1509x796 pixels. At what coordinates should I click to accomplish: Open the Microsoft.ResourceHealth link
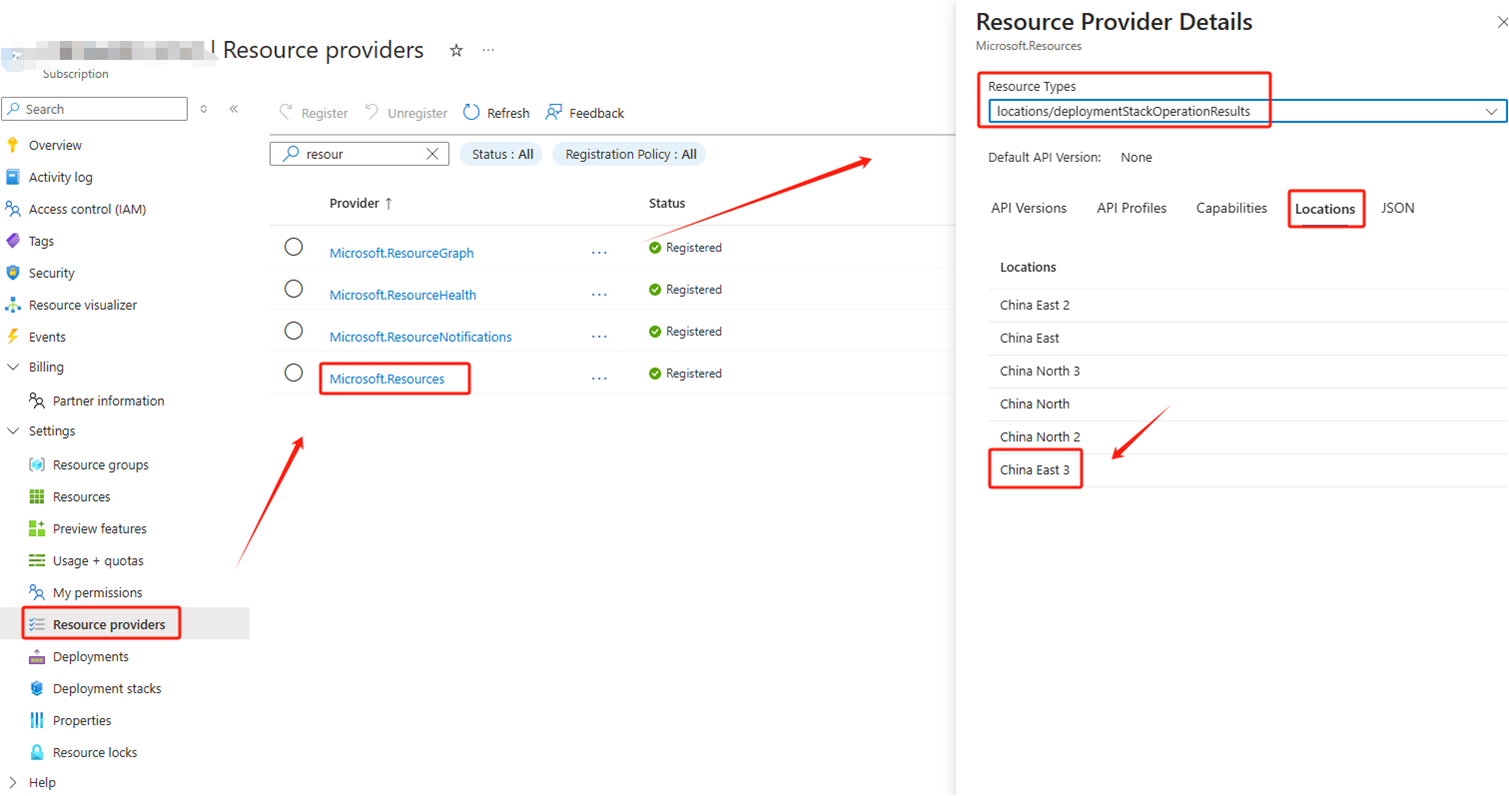coord(403,295)
